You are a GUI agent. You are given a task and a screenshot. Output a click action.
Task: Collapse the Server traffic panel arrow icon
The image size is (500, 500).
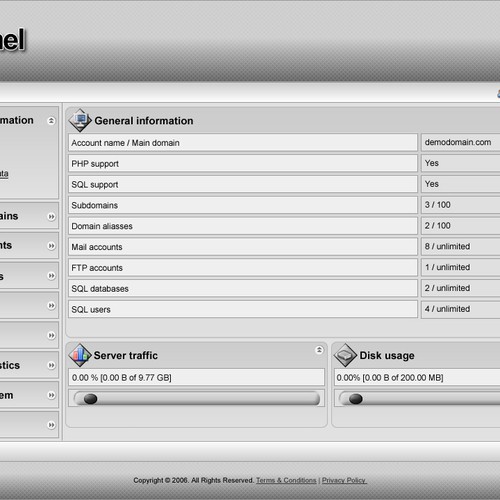click(319, 350)
